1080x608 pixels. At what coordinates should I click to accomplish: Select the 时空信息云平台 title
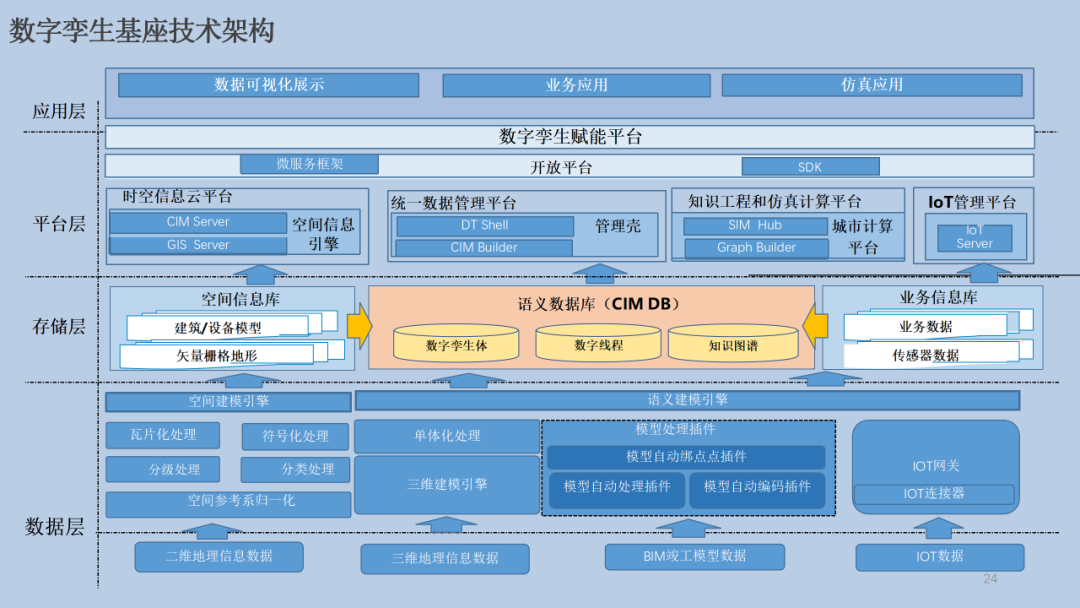tap(178, 196)
